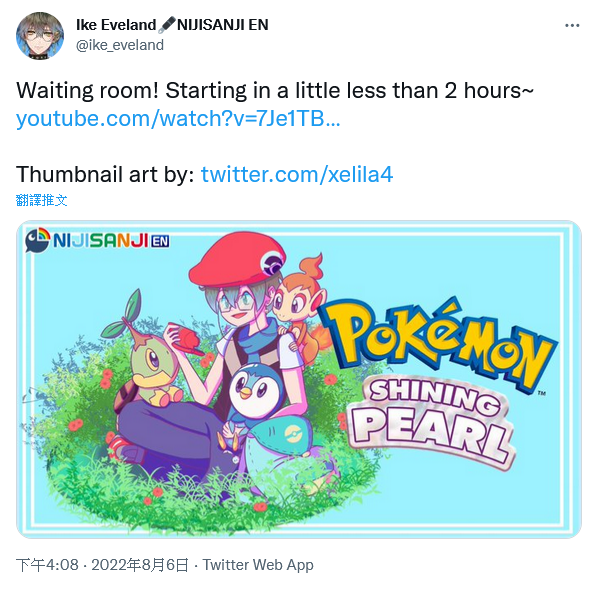598x590 pixels.
Task: Click the 2022年8月6日 date
Action: (x=140, y=565)
